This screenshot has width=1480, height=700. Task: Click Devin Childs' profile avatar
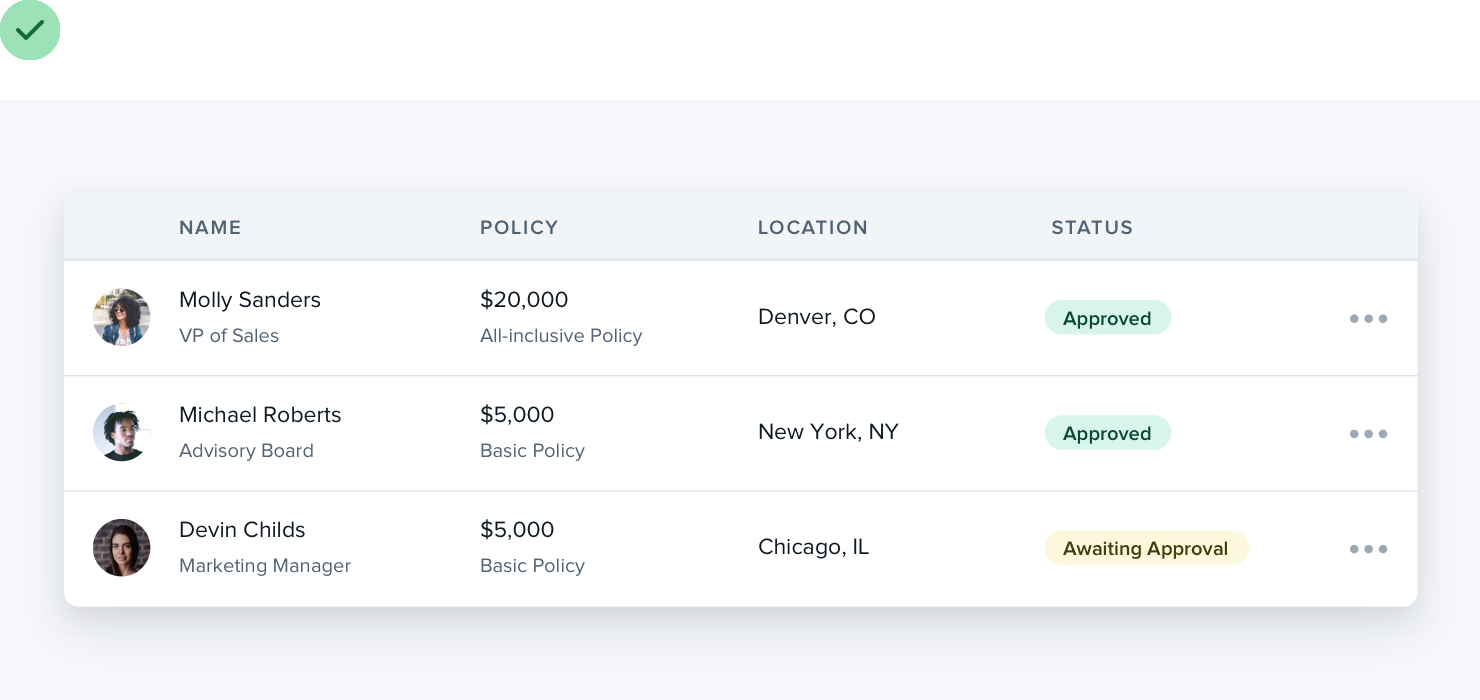(x=122, y=548)
